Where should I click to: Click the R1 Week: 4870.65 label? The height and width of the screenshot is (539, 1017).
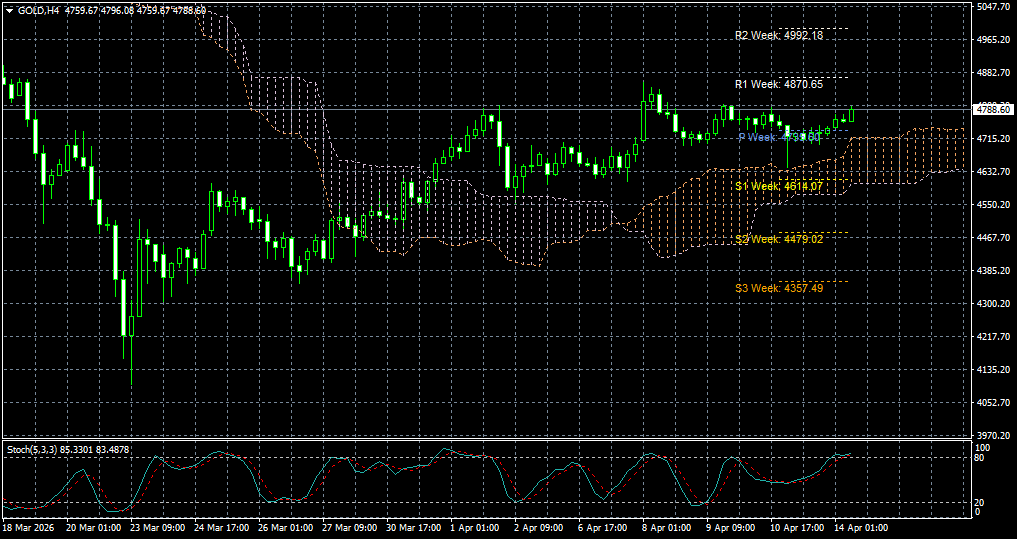(779, 84)
